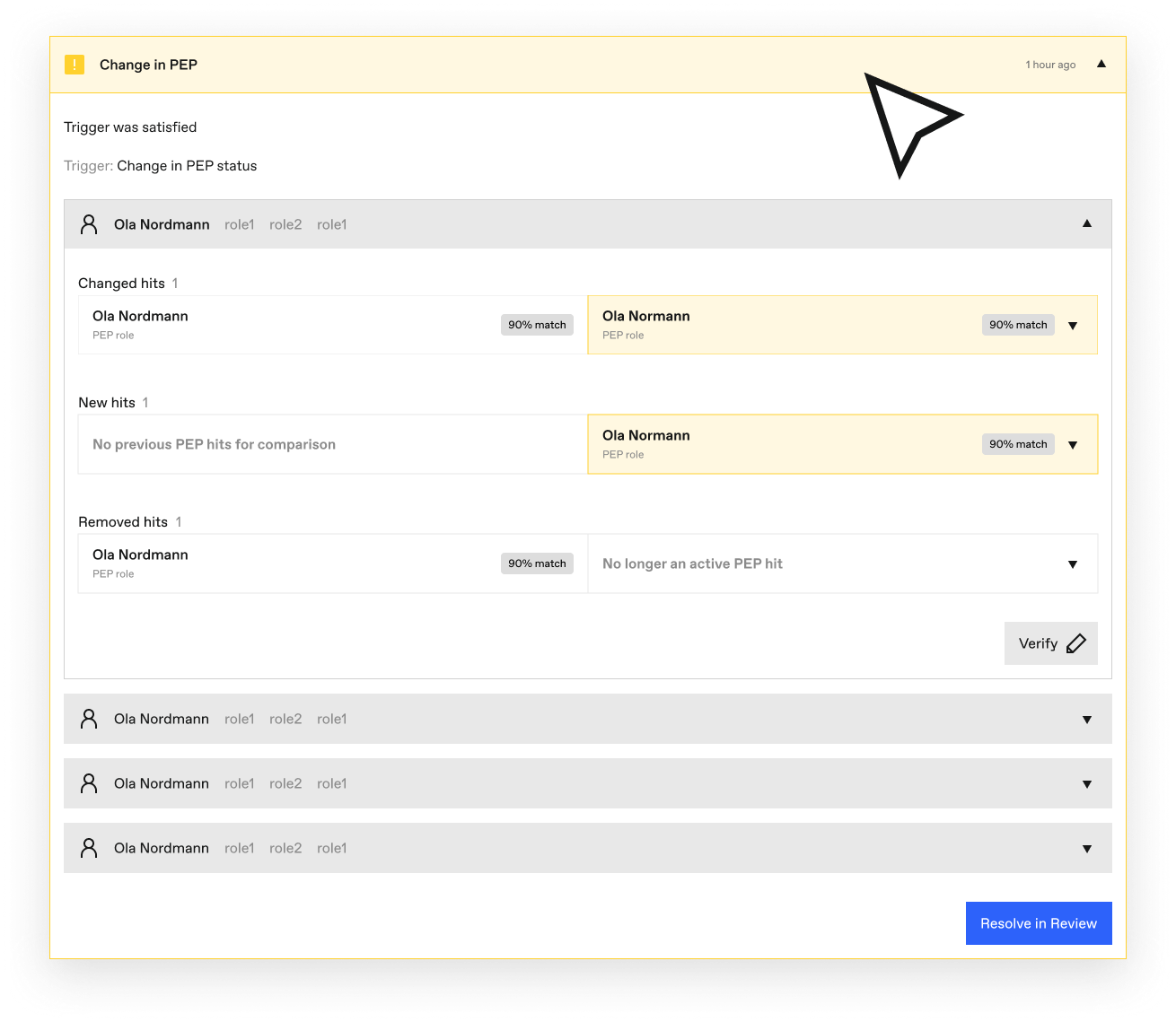
Task: Click 90% match badge on Changed hits Ola Nordmann
Action: point(537,325)
